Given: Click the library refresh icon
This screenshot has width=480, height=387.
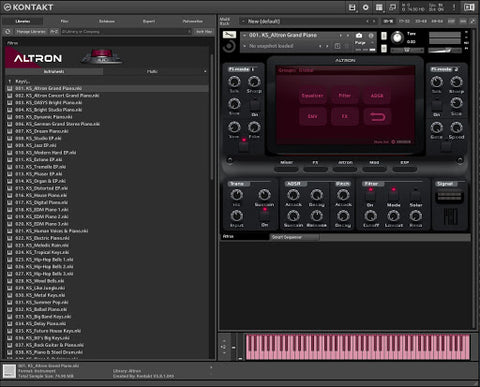Looking at the screenshot, I should (x=8, y=32).
